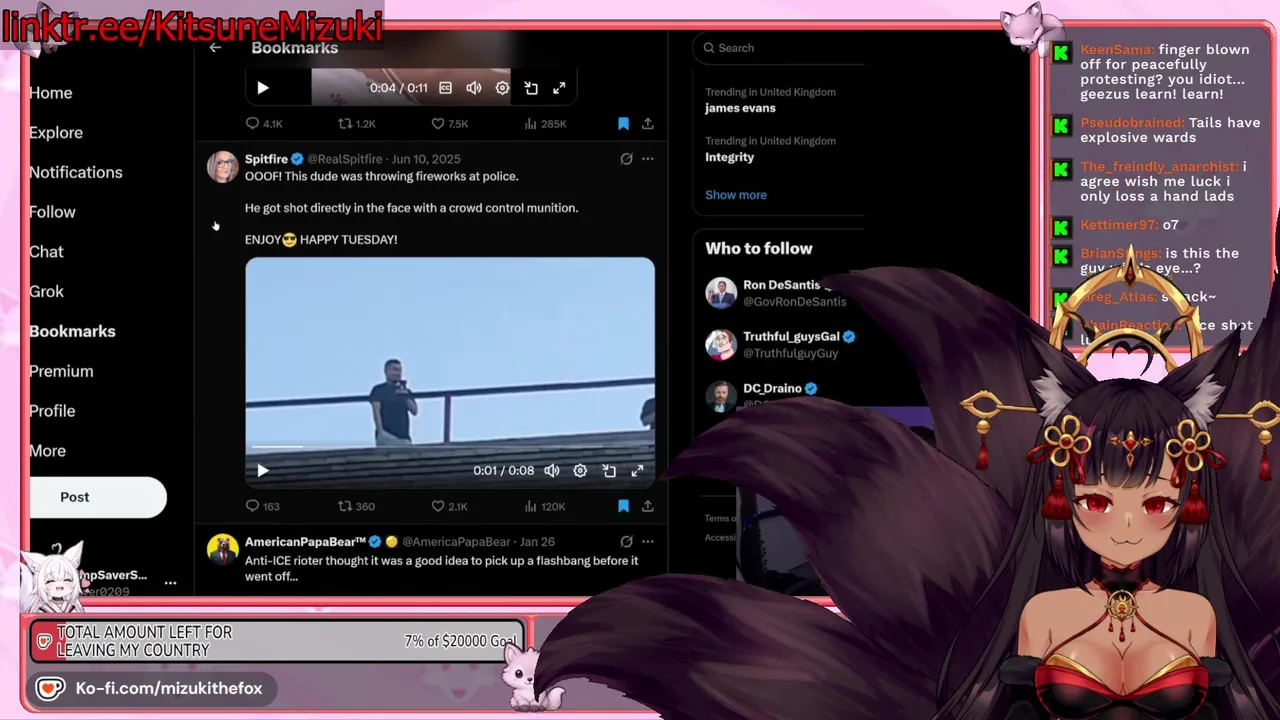The image size is (1280, 720).
Task: Open Premium in sidebar
Action: click(61, 372)
